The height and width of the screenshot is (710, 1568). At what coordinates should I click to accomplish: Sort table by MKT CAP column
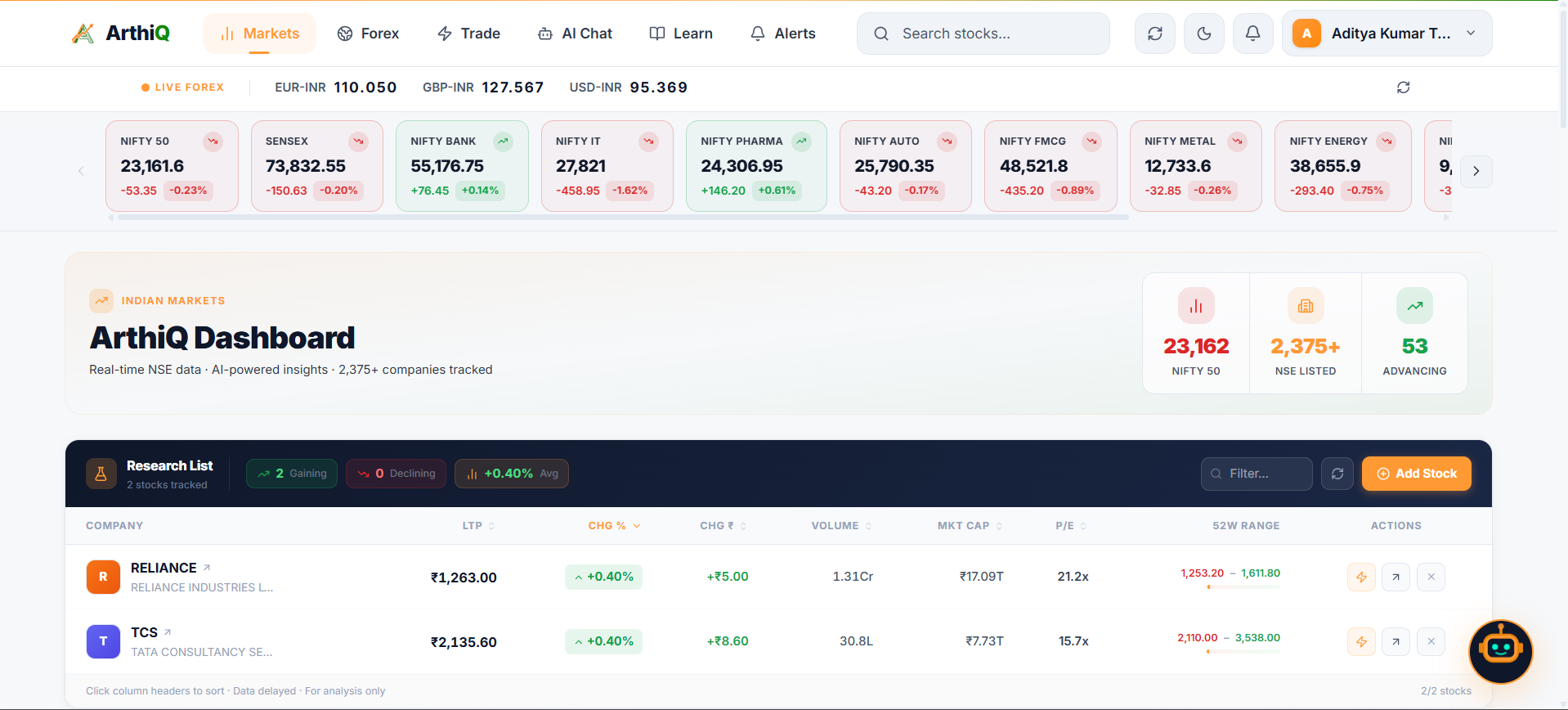point(970,526)
